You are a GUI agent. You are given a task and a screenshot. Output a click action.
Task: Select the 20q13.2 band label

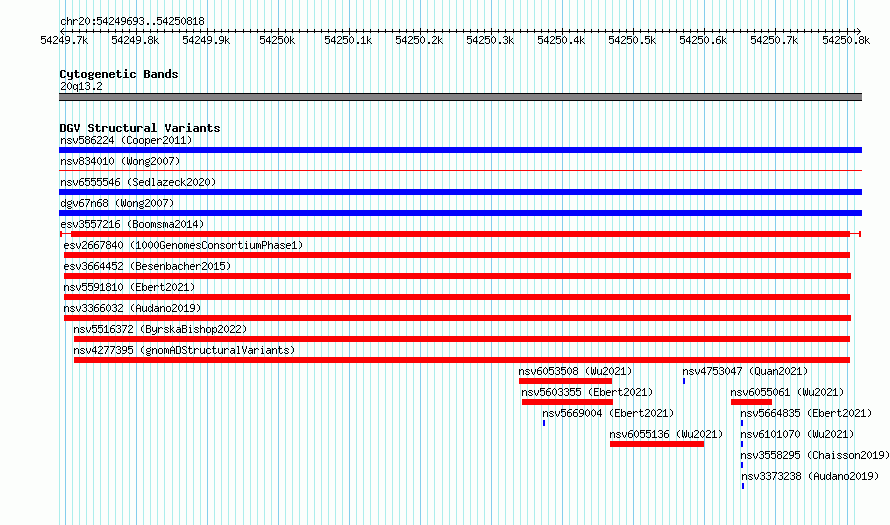pyautogui.click(x=81, y=86)
